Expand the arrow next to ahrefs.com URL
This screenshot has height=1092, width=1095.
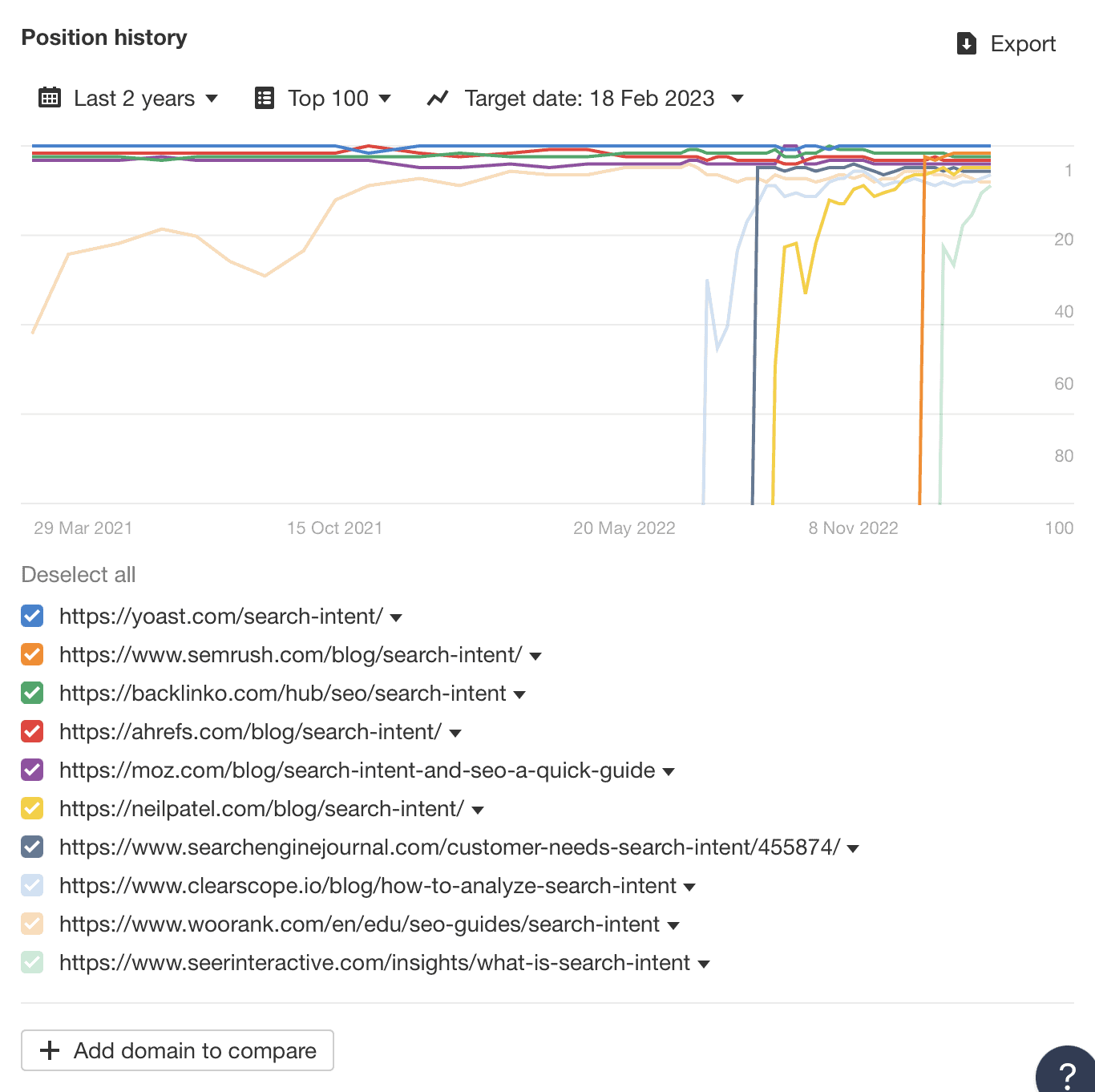pos(455,733)
